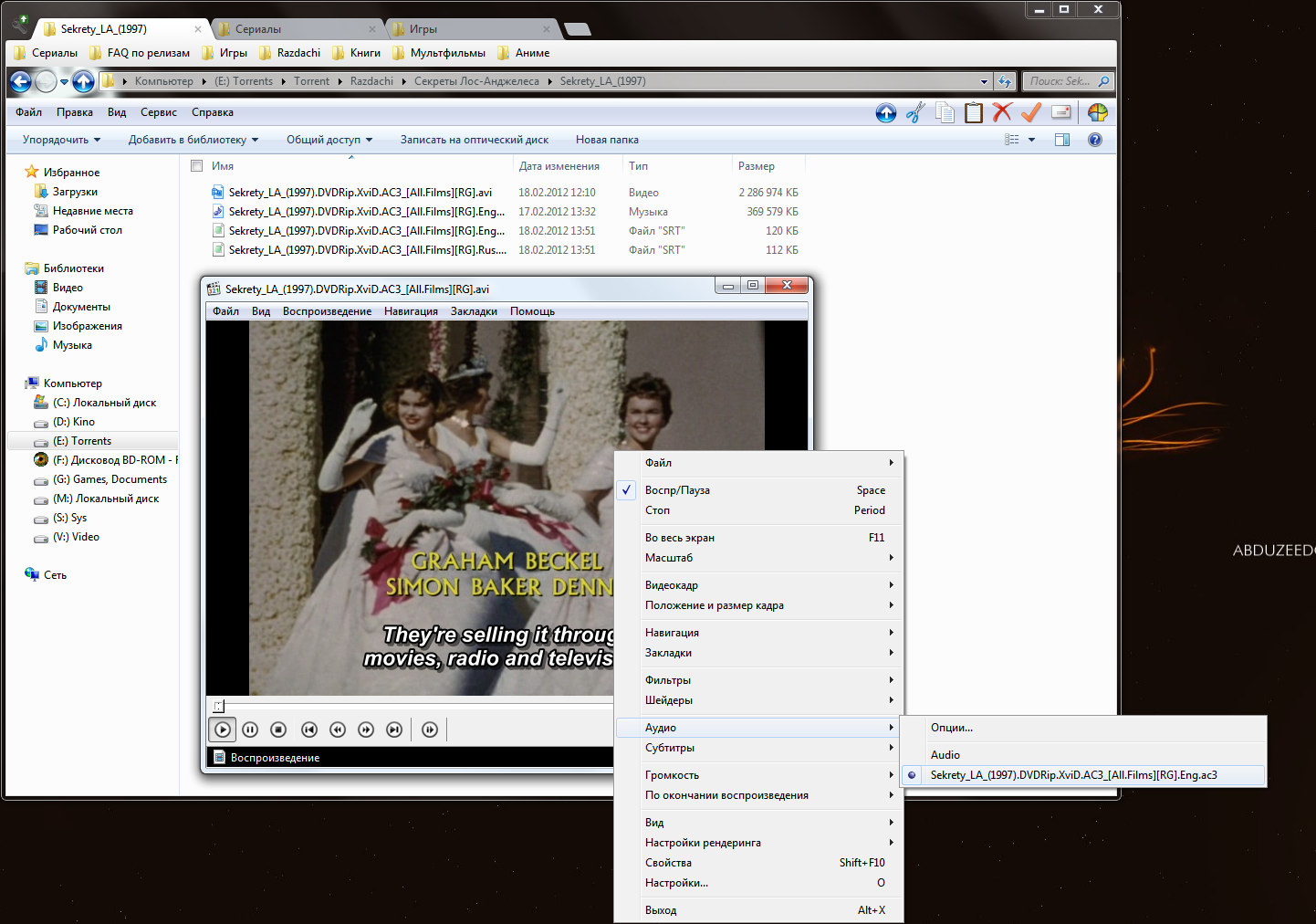Click the red X Delete icon
The width and height of the screenshot is (1316, 924).
point(1002,112)
